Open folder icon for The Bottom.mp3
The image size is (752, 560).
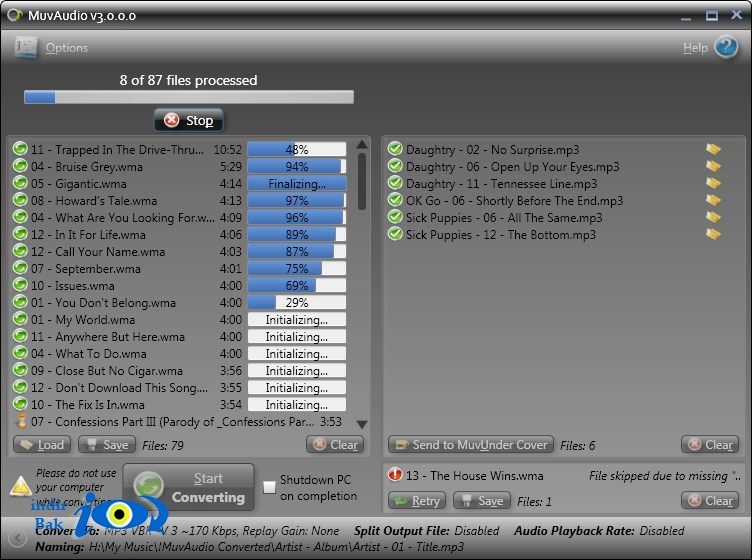[x=713, y=234]
